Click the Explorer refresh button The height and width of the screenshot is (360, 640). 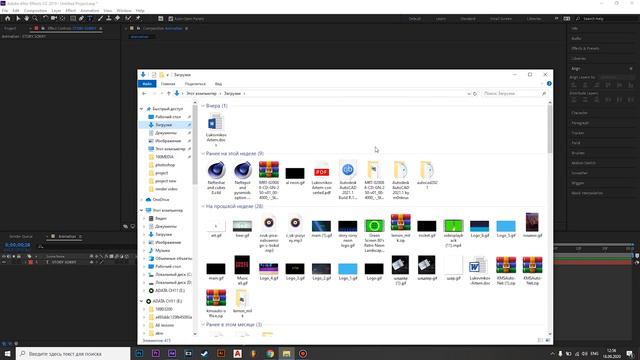coord(475,93)
